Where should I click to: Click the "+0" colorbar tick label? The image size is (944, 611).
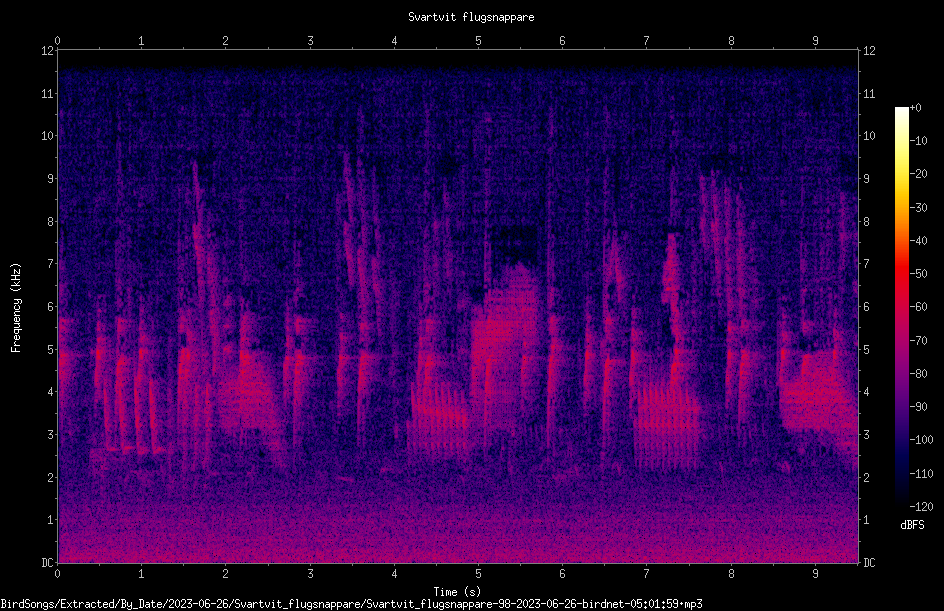click(x=915, y=108)
